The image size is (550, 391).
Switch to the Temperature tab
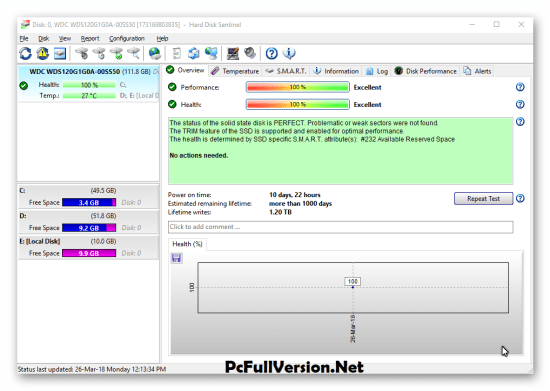coord(235,71)
